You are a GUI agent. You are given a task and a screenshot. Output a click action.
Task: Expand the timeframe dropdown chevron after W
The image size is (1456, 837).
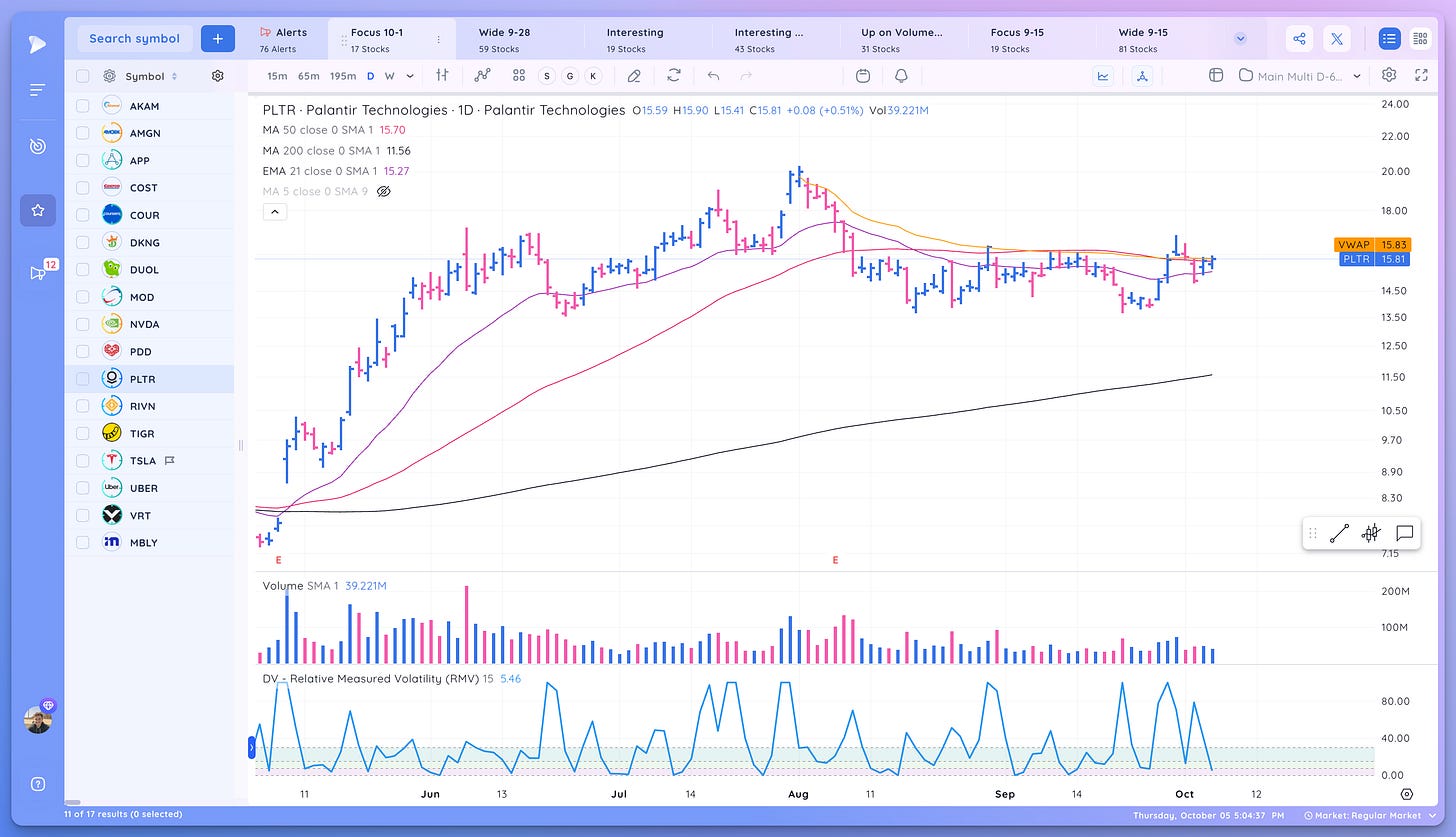coord(410,75)
